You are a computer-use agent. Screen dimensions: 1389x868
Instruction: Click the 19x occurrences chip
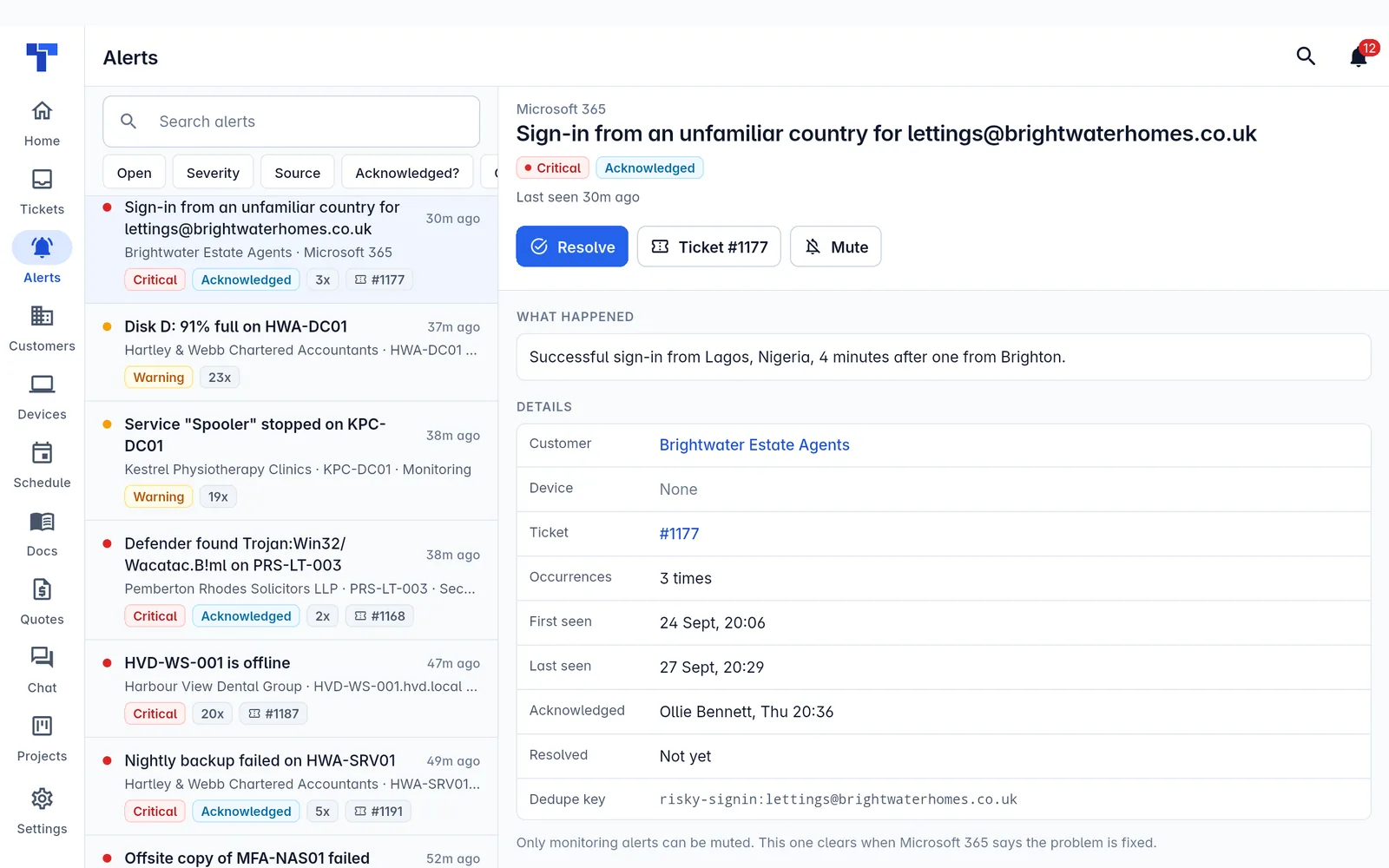[218, 496]
